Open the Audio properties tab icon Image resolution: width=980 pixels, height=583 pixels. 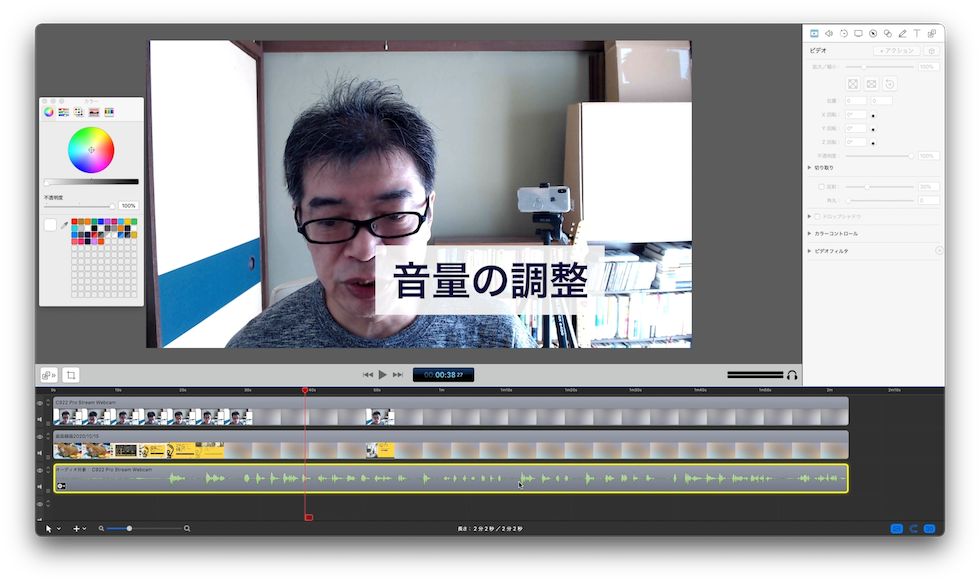[x=828, y=34]
